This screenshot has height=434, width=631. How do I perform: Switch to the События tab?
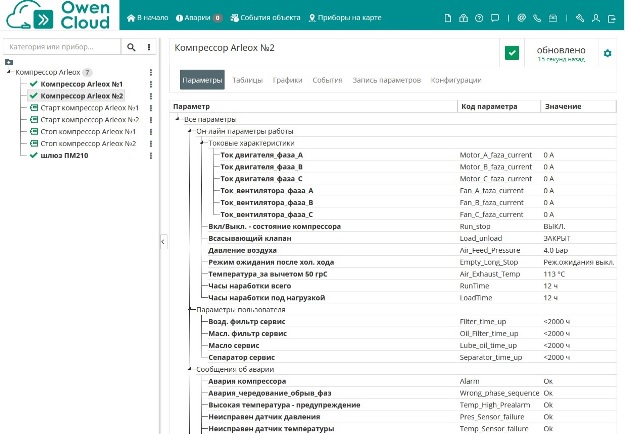pos(327,80)
